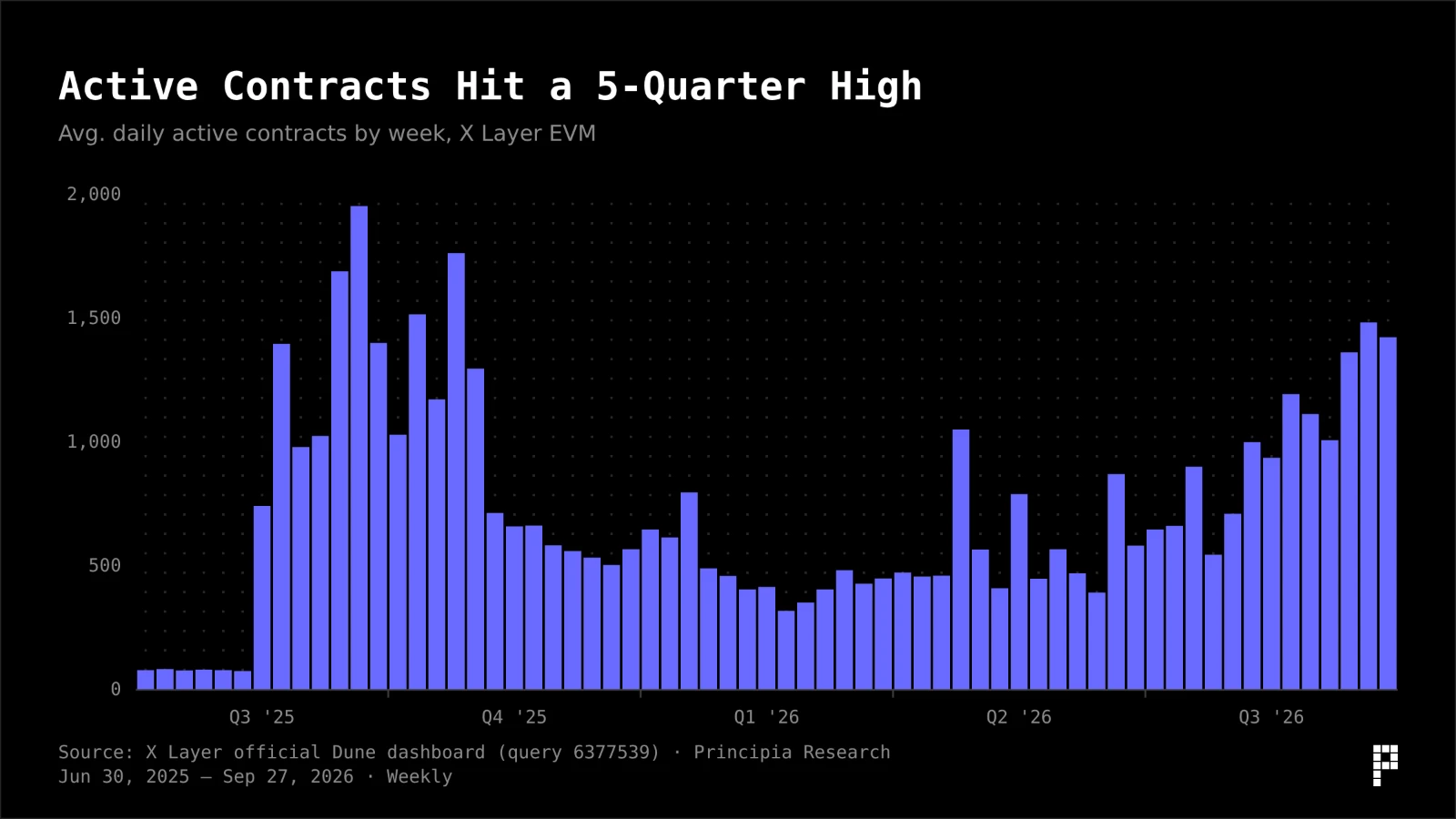Click the 1,000 y-axis label
This screenshot has height=819, width=1456.
(94, 441)
